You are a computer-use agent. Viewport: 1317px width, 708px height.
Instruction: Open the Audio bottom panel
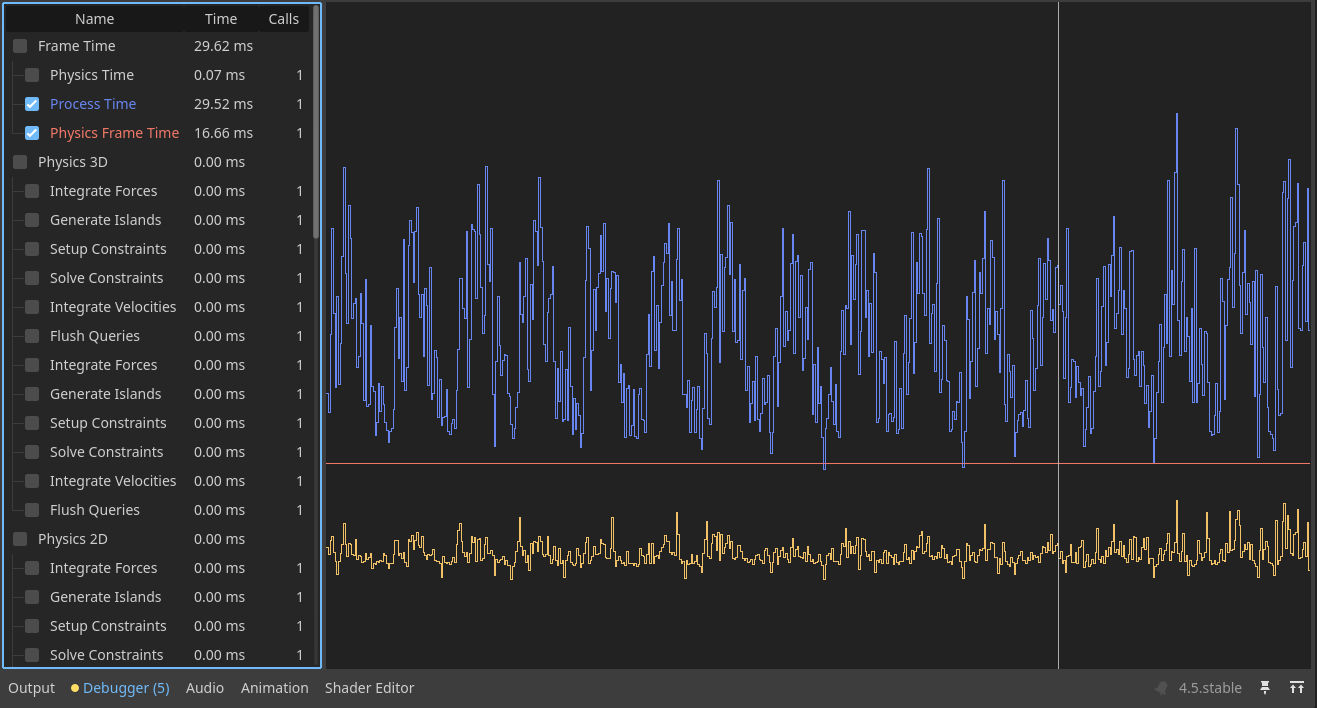(205, 688)
